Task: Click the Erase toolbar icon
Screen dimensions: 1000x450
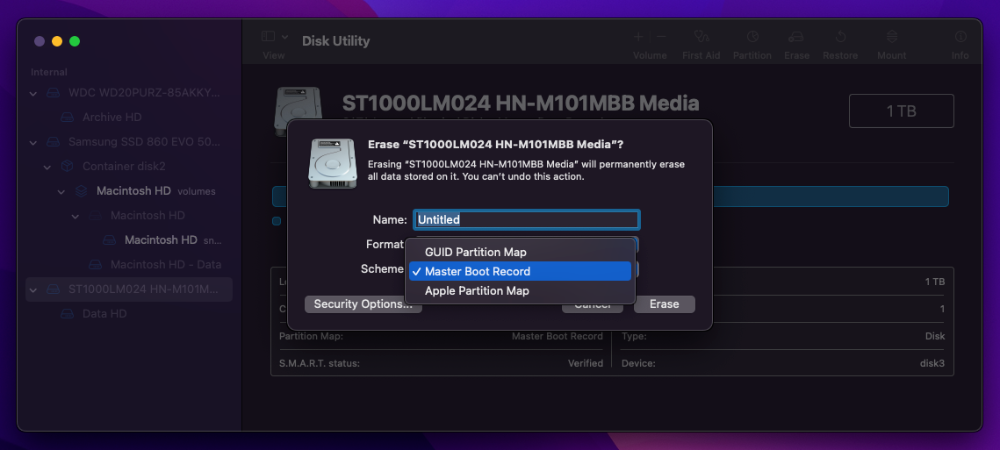Action: tap(796, 37)
